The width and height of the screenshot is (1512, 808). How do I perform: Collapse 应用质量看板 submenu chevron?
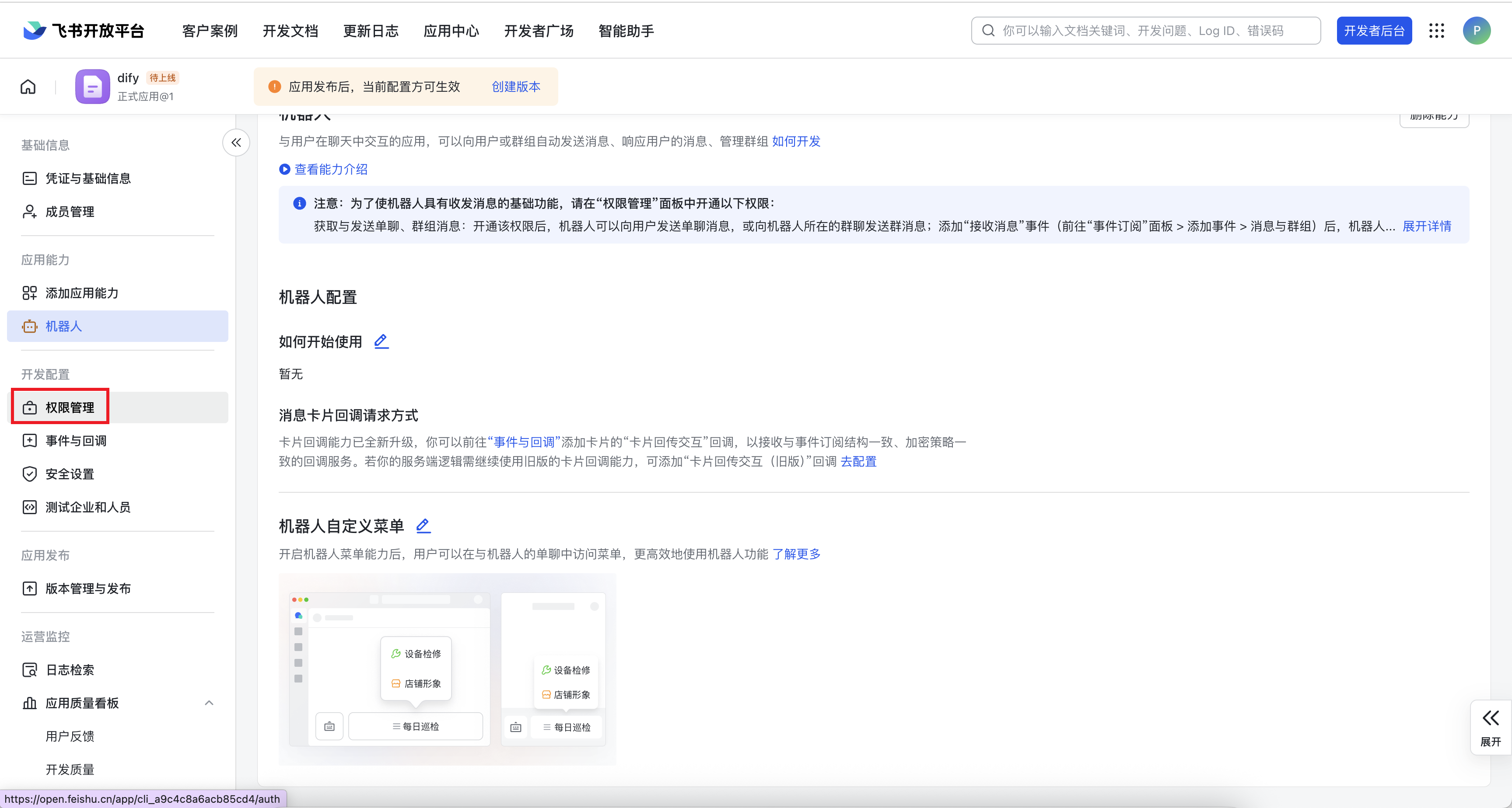(209, 703)
